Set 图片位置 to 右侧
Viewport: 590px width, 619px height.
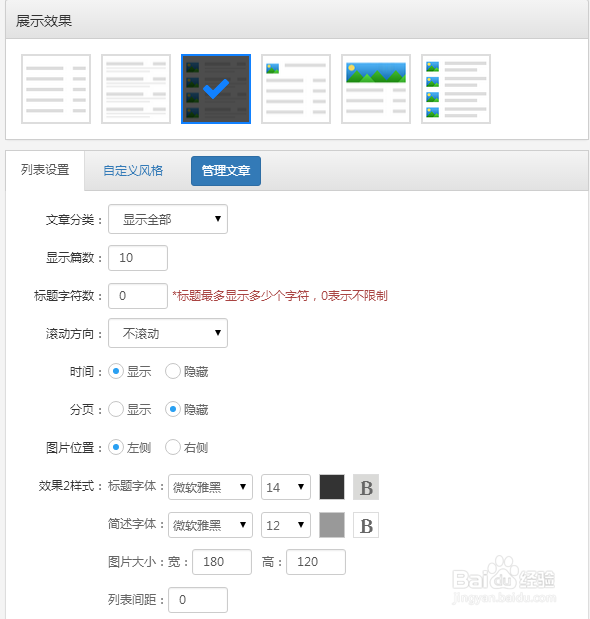(x=173, y=447)
